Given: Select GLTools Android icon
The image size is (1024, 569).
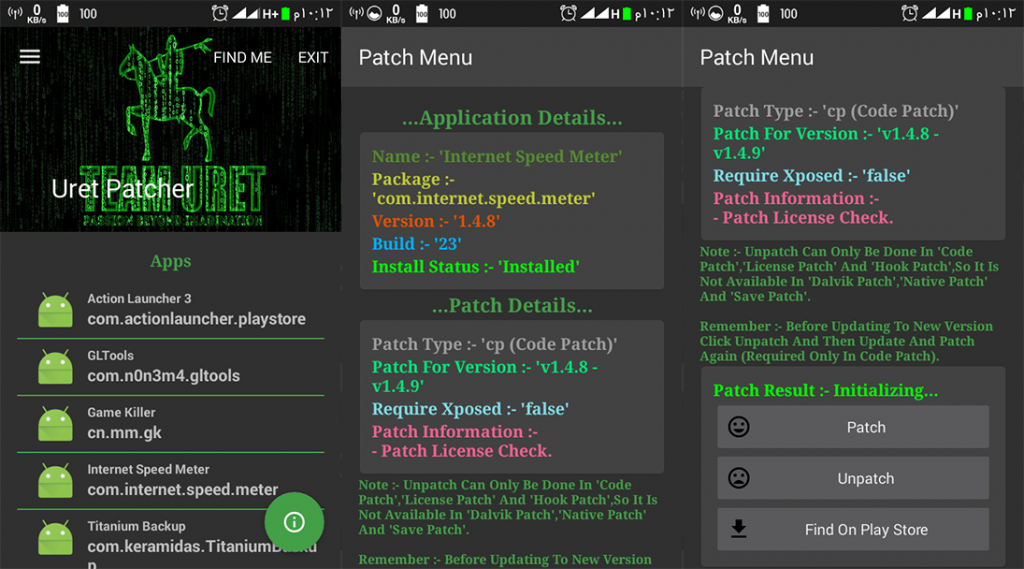Looking at the screenshot, I should (56, 367).
